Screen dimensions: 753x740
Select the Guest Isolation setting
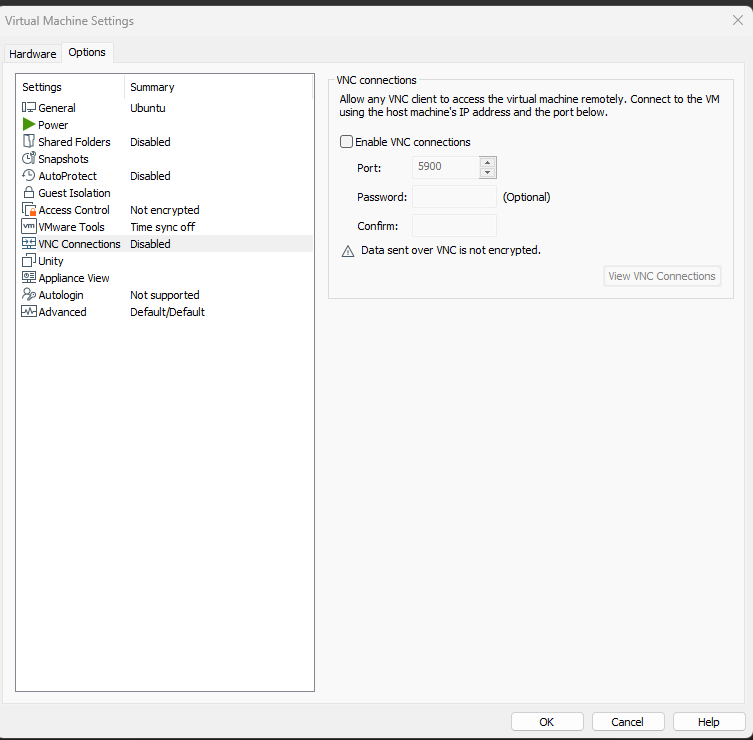74,193
